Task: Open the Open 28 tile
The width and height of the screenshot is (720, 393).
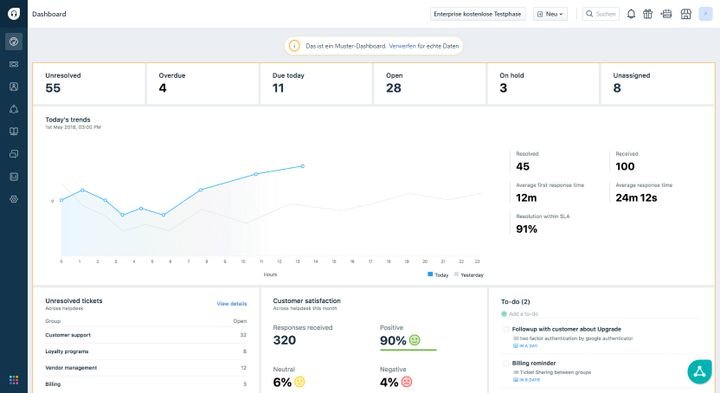Action: click(x=430, y=84)
